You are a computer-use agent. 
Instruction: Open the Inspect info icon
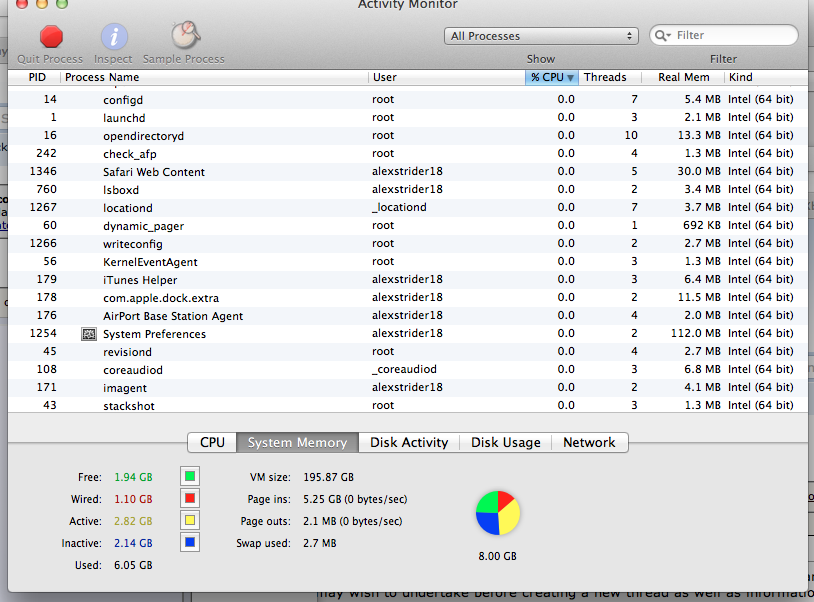(x=114, y=37)
